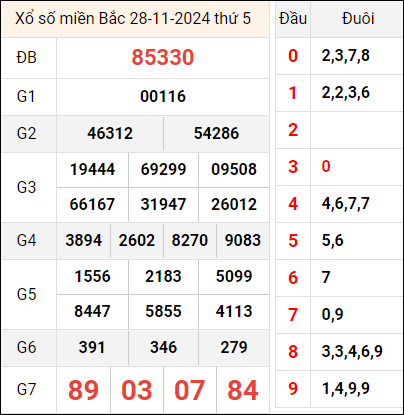Select head digit 8 in Đầu column

pyautogui.click(x=293, y=352)
